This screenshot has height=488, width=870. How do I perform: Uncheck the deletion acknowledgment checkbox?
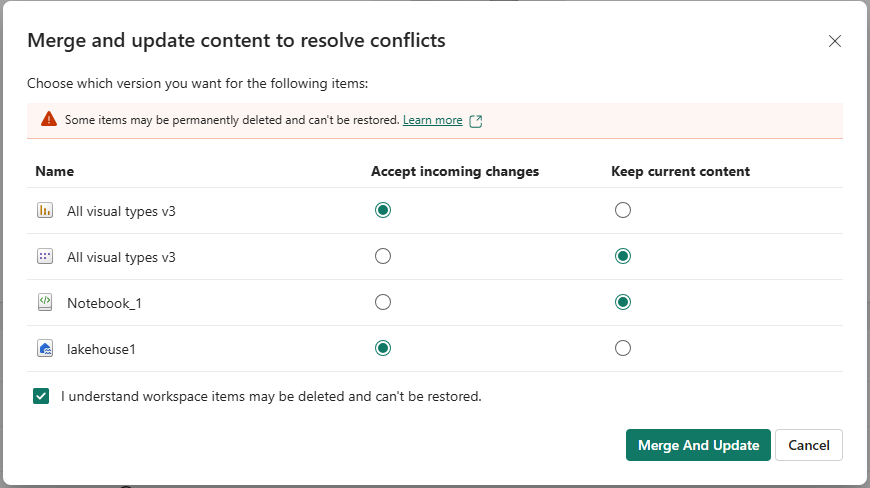[x=41, y=396]
